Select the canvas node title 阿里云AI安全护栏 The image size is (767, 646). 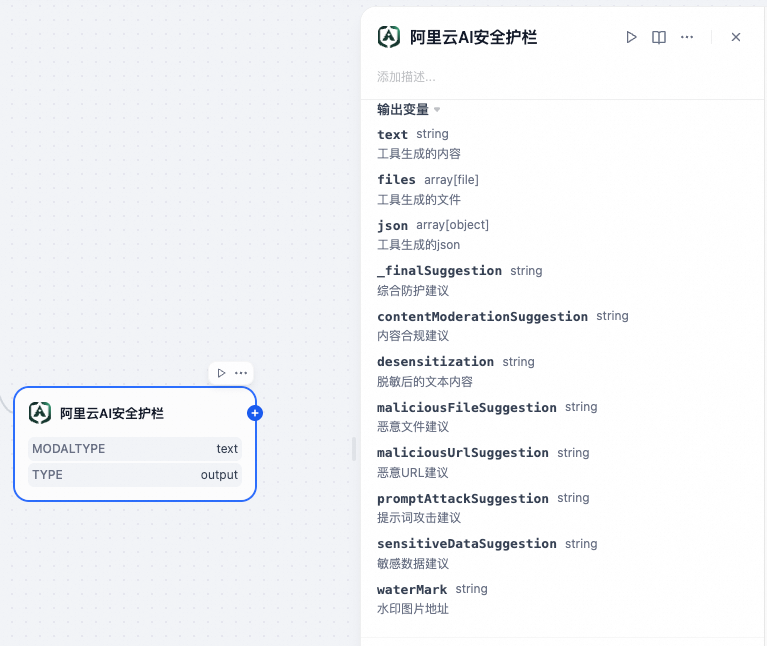tap(112, 414)
